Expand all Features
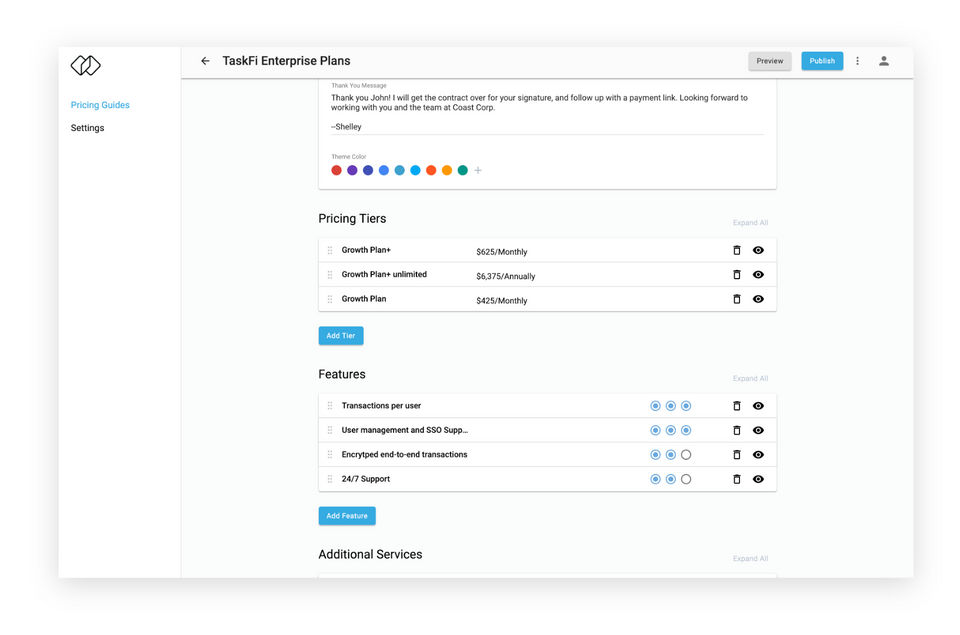Viewport: 960px width, 635px height. (750, 378)
